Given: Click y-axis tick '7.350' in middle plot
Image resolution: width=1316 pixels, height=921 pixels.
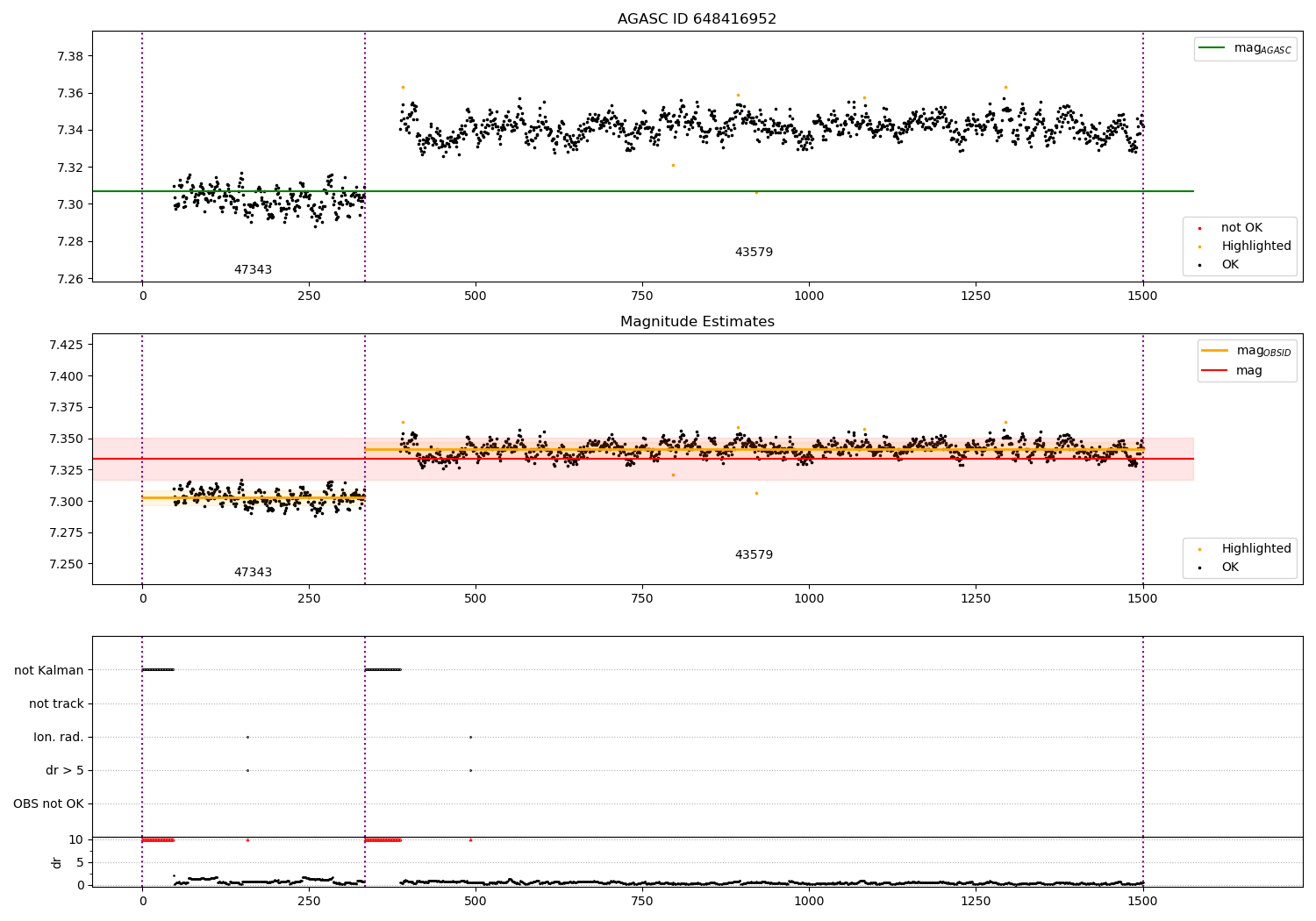Looking at the screenshot, I should tap(67, 439).
